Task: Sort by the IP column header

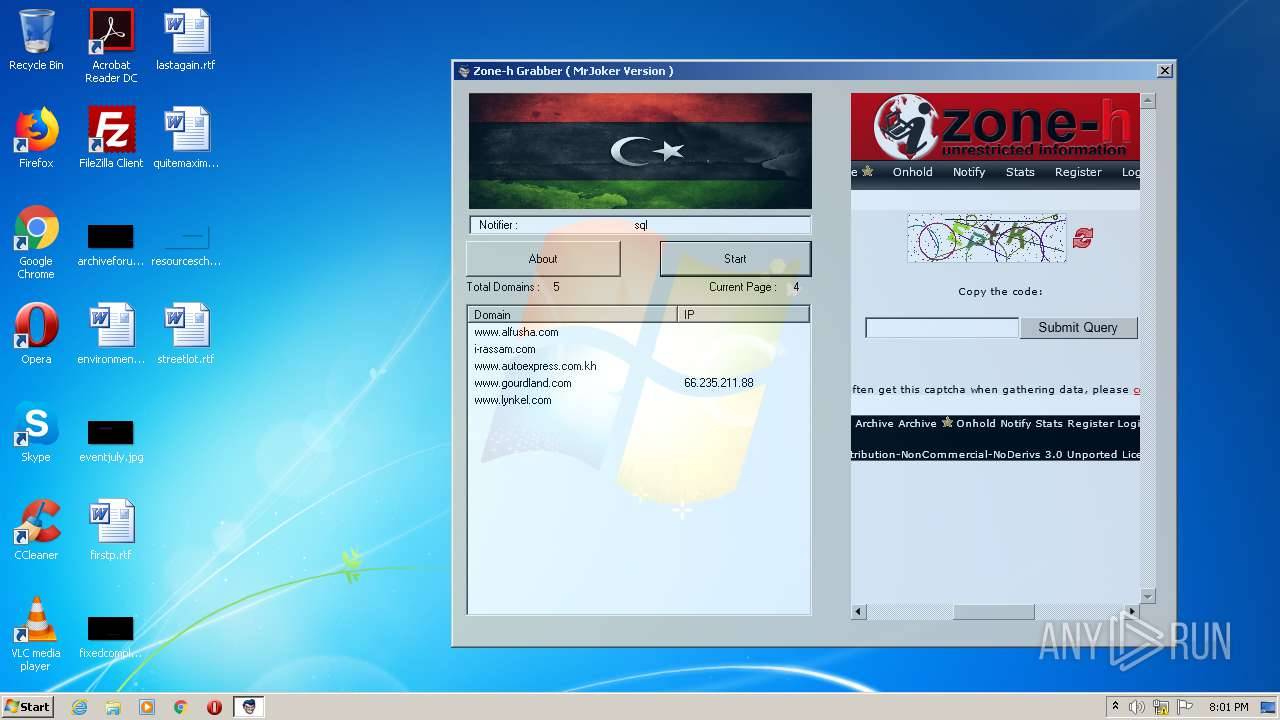Action: point(743,314)
